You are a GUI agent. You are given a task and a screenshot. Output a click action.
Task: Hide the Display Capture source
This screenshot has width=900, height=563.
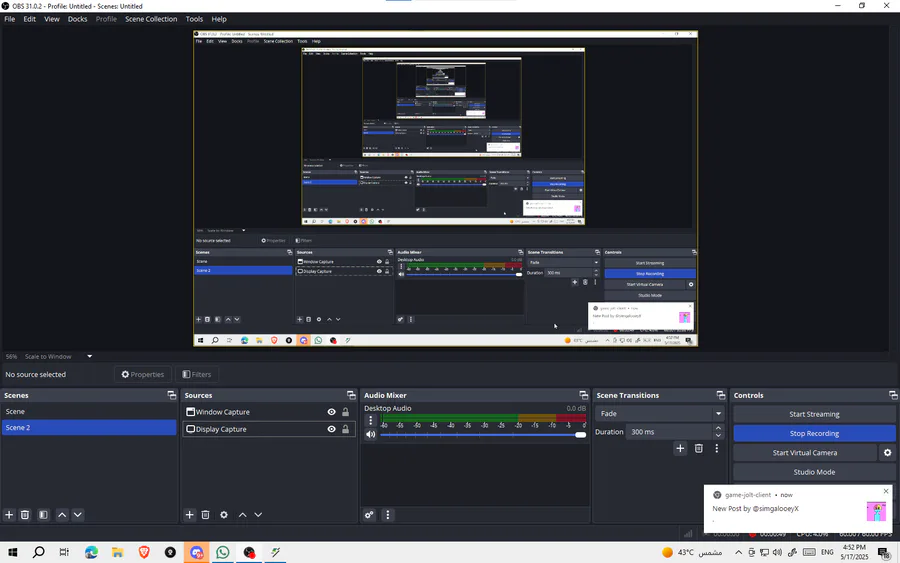(331, 429)
